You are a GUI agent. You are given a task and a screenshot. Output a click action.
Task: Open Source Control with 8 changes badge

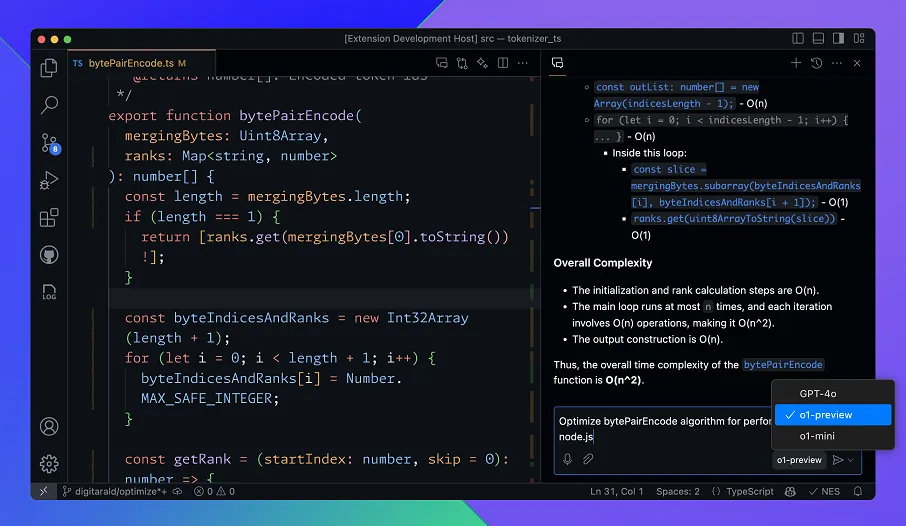(x=49, y=143)
